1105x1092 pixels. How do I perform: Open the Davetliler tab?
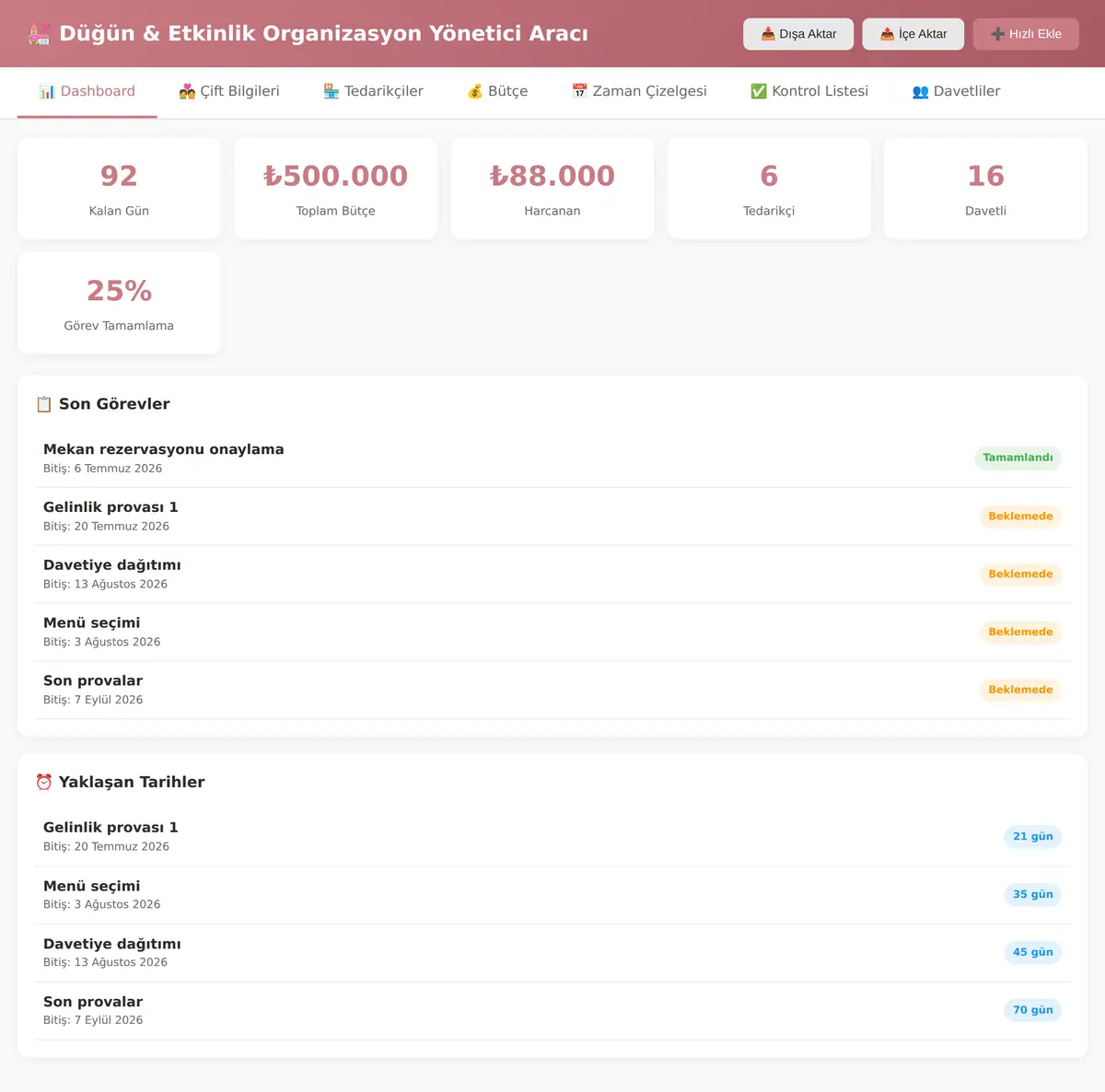(956, 91)
